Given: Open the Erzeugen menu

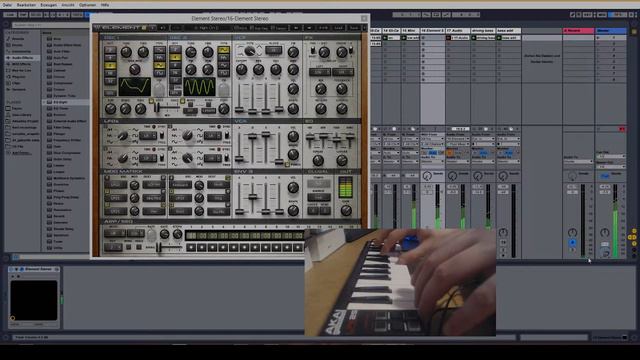Looking at the screenshot, I should [x=49, y=5].
